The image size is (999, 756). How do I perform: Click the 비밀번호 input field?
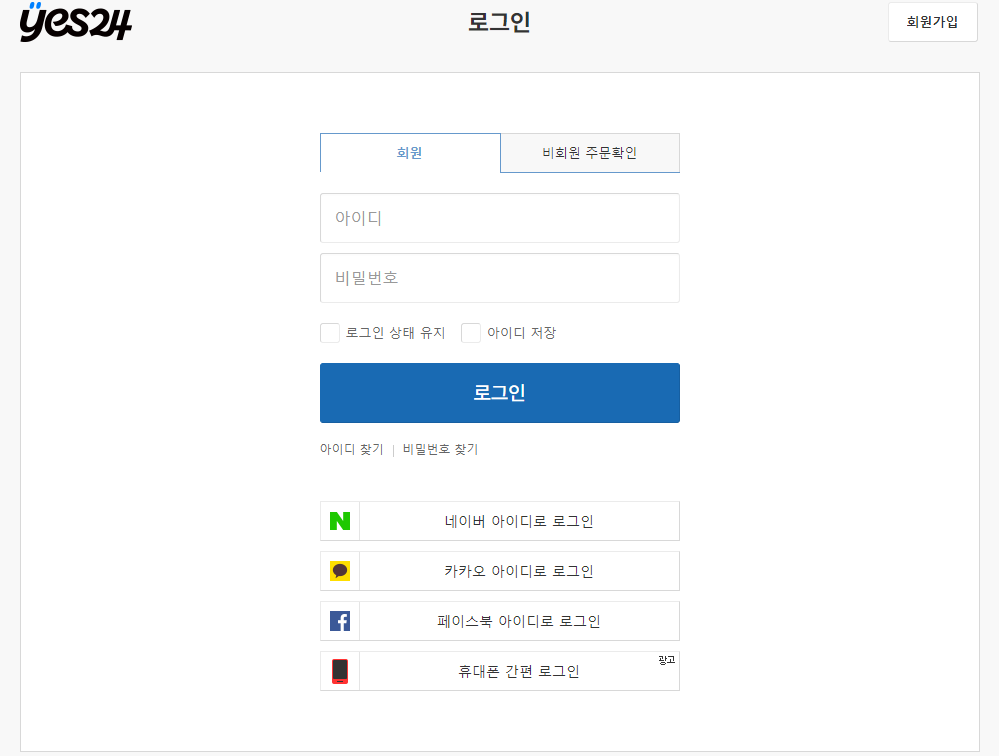point(499,278)
